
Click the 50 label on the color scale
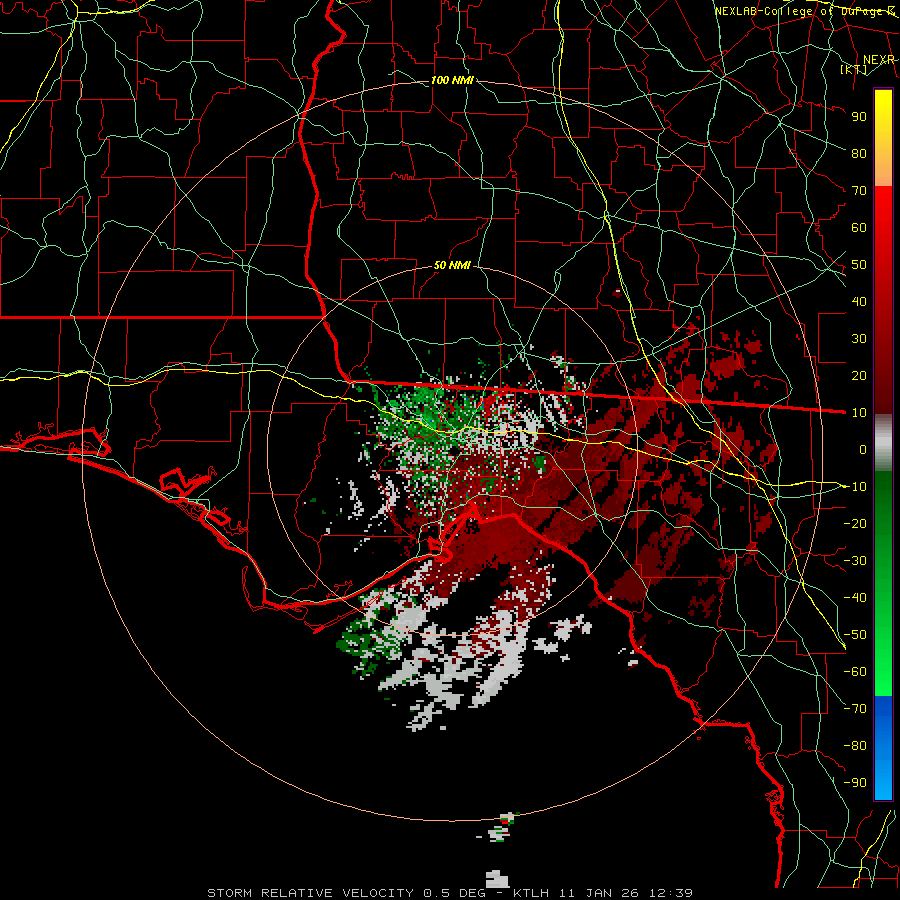[859, 265]
